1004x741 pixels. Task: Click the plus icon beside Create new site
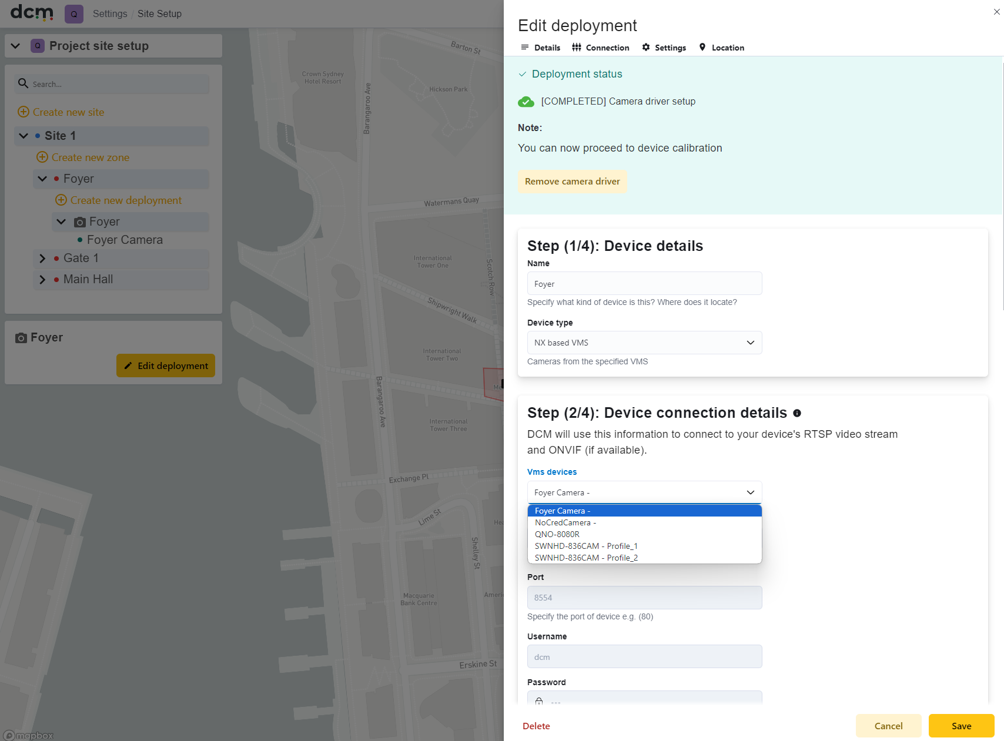pos(23,112)
